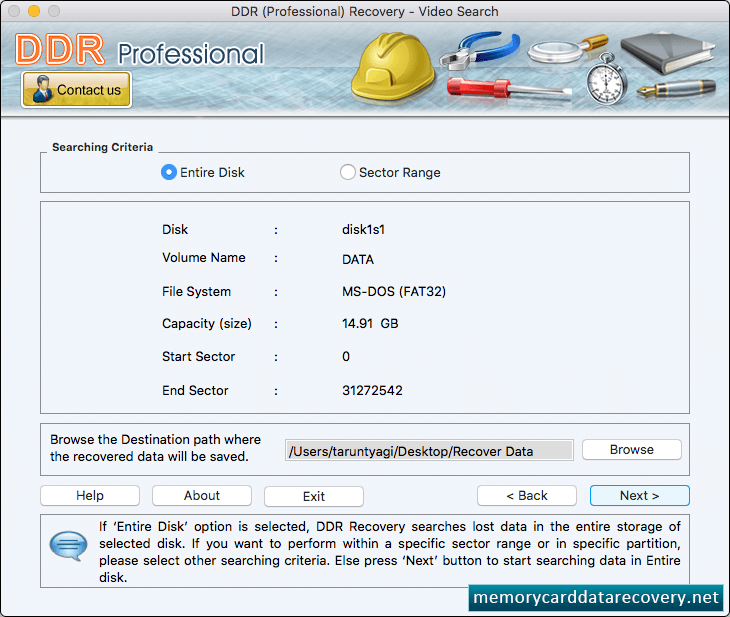Click the end sector value '31272542'
730x617 pixels.
(x=372, y=390)
